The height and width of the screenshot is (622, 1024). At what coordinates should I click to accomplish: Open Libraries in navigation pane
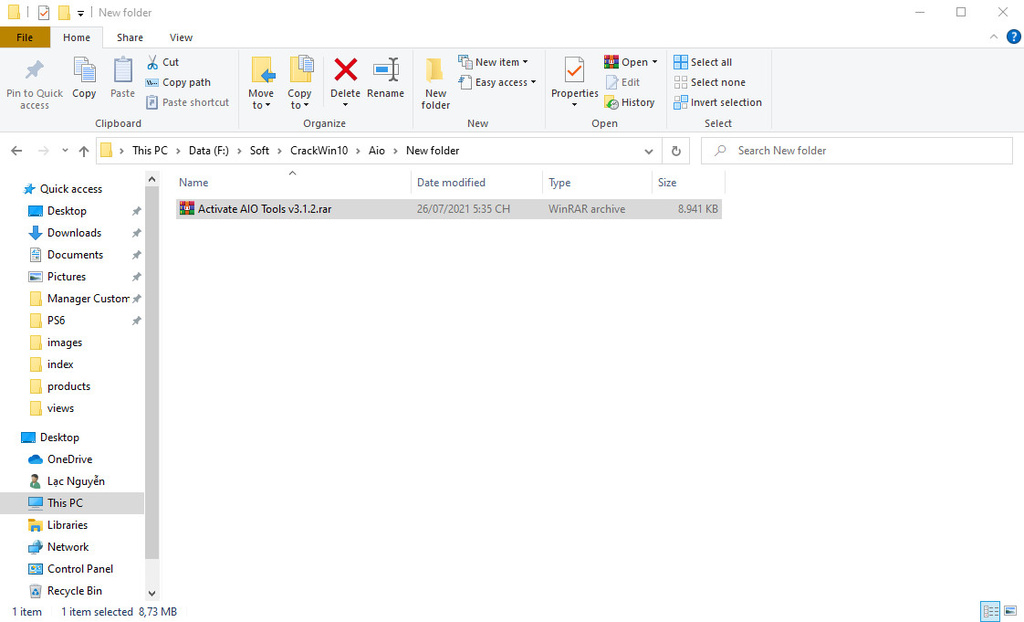(67, 525)
